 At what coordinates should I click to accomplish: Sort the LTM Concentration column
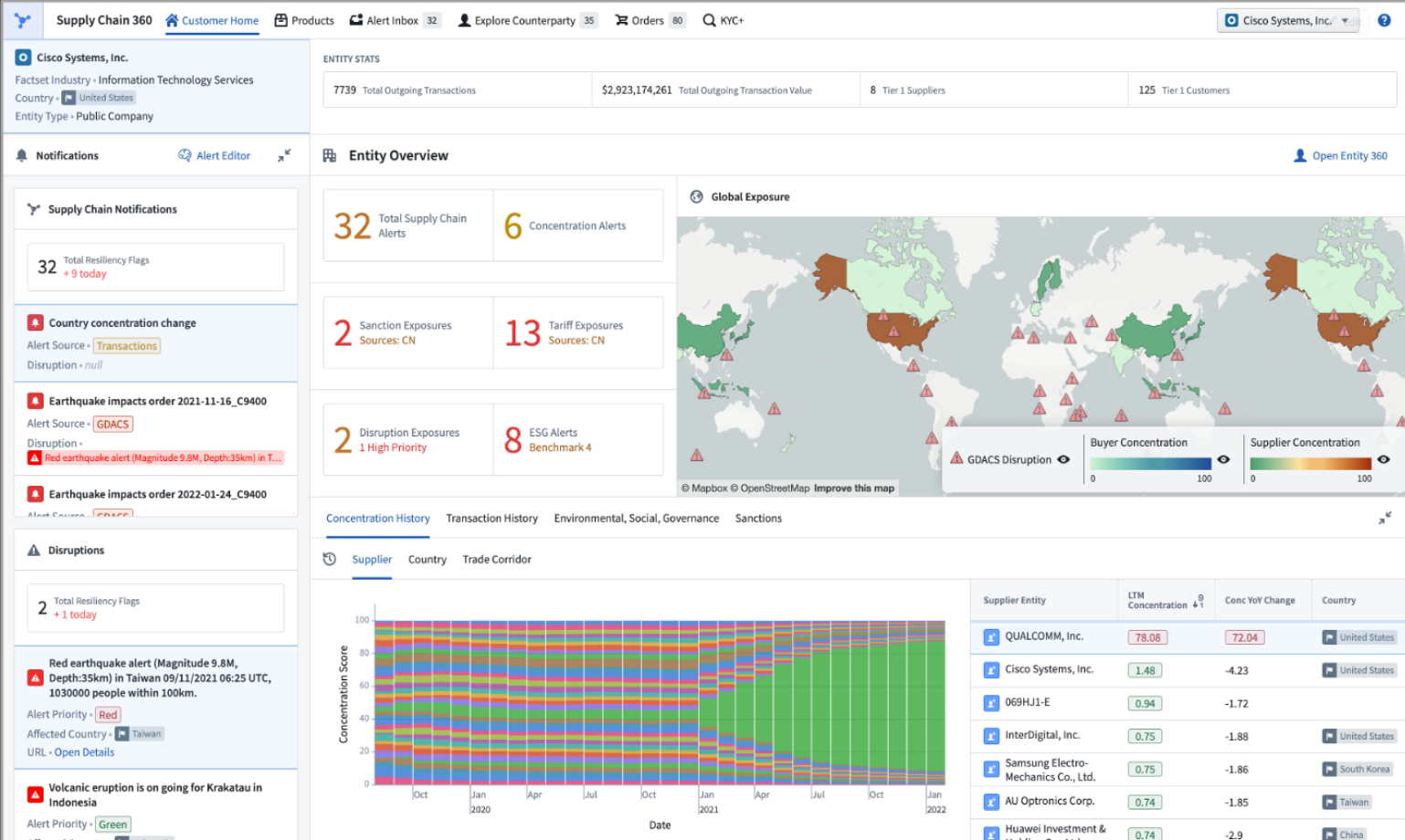point(1198,601)
